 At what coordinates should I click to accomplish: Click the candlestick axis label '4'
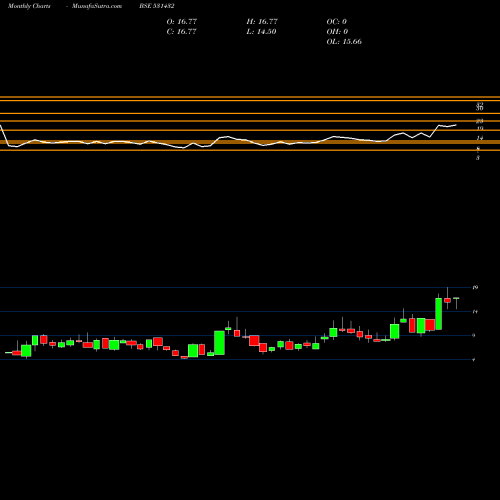pyautogui.click(x=474, y=359)
